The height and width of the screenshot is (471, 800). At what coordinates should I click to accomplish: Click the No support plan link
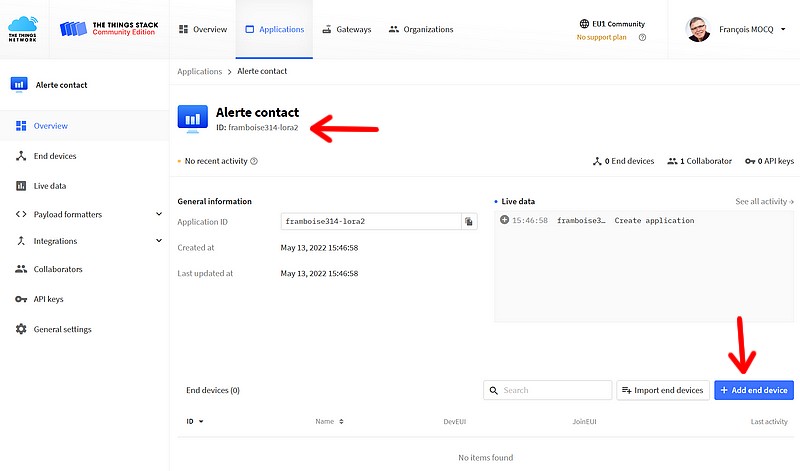[x=601, y=37]
